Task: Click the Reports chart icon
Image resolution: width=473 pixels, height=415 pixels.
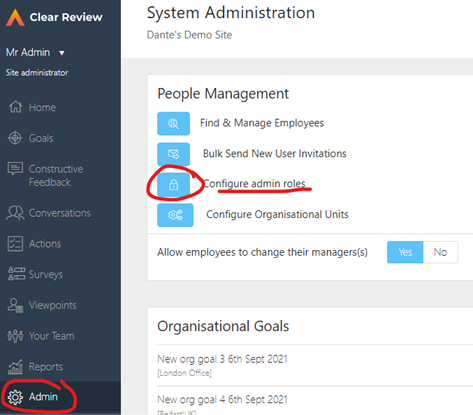Action: pos(15,367)
